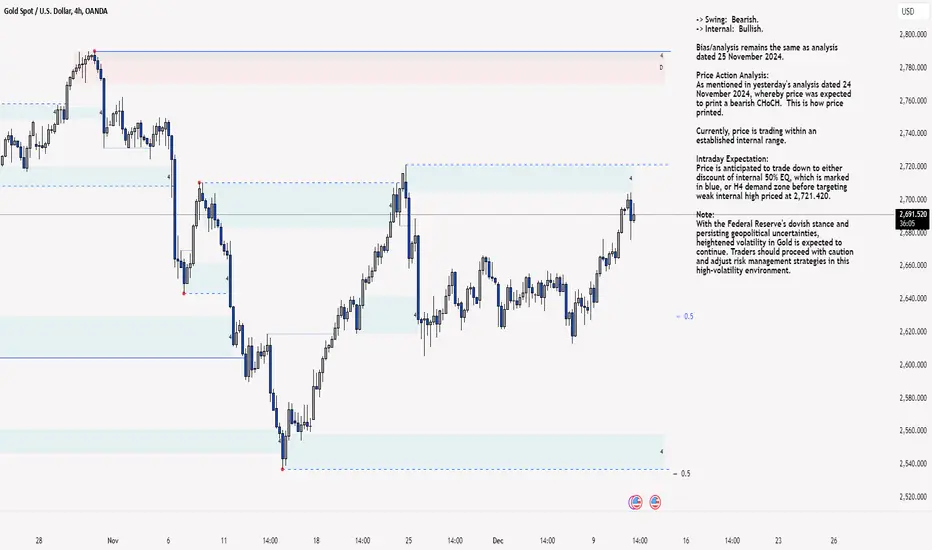
Task: Click the 6 date label on time axis
Action: point(168,540)
